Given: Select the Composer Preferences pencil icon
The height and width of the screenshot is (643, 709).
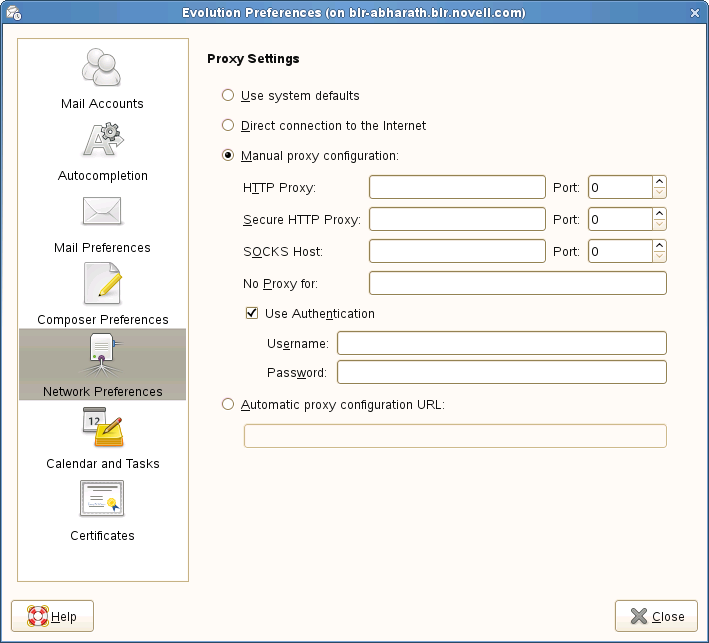Looking at the screenshot, I should click(103, 284).
